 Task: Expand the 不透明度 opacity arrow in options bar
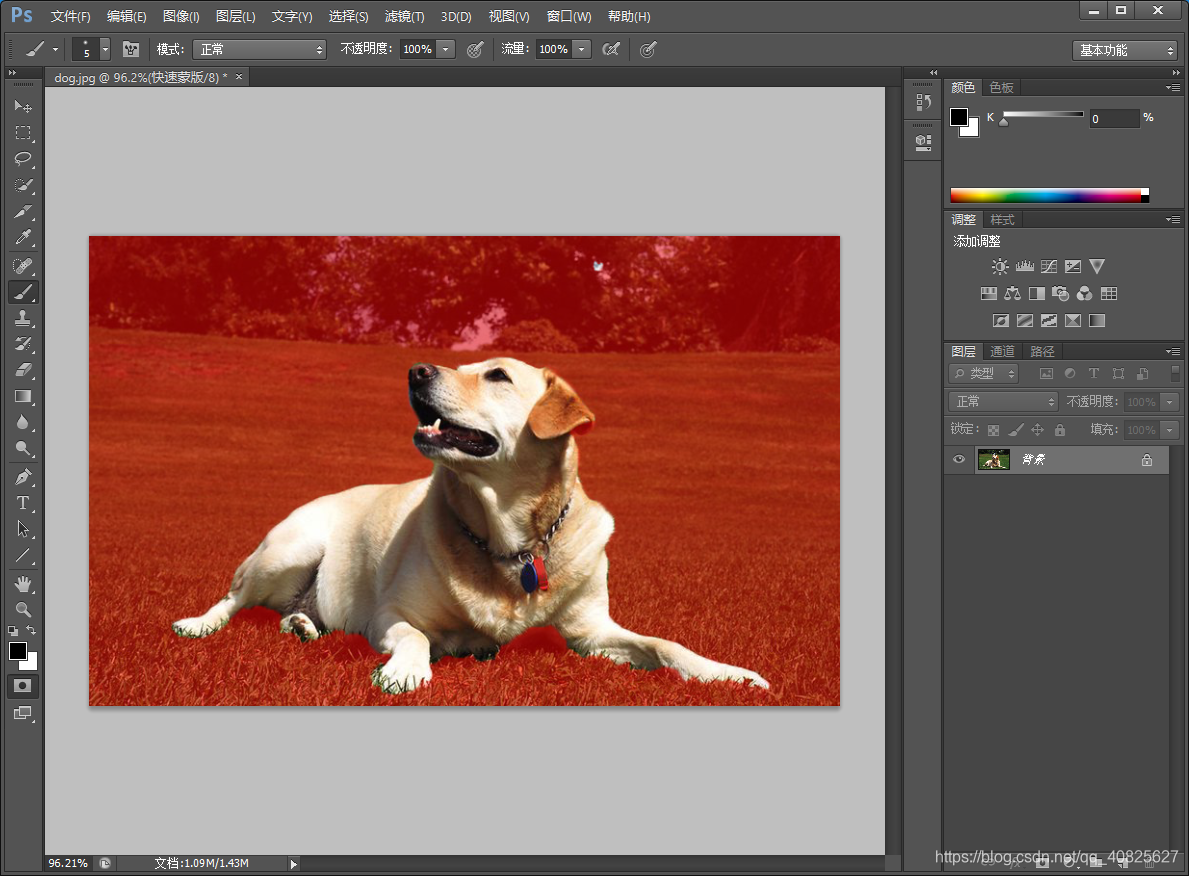pos(446,49)
